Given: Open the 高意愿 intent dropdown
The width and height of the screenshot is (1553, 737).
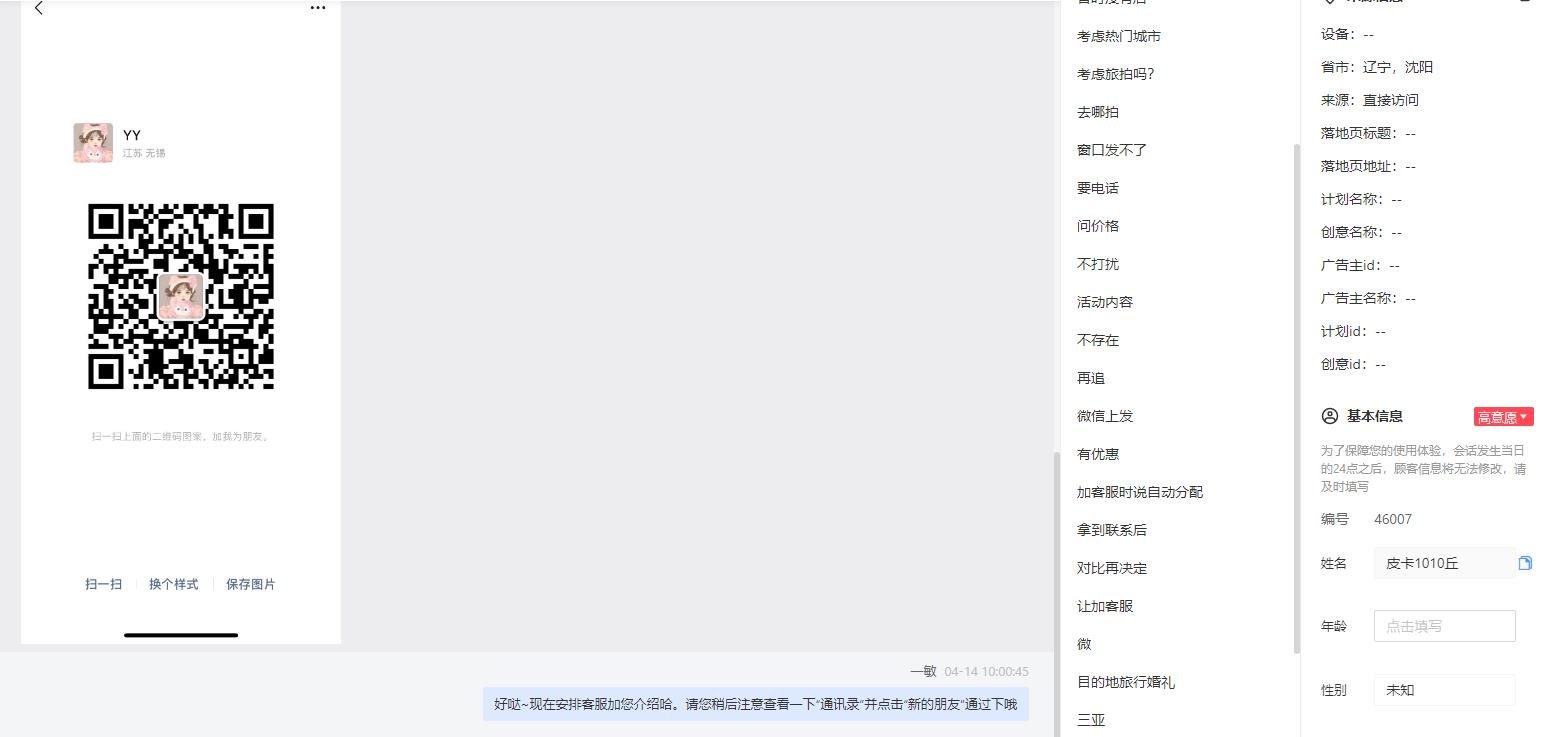Looking at the screenshot, I should pyautogui.click(x=1503, y=417).
